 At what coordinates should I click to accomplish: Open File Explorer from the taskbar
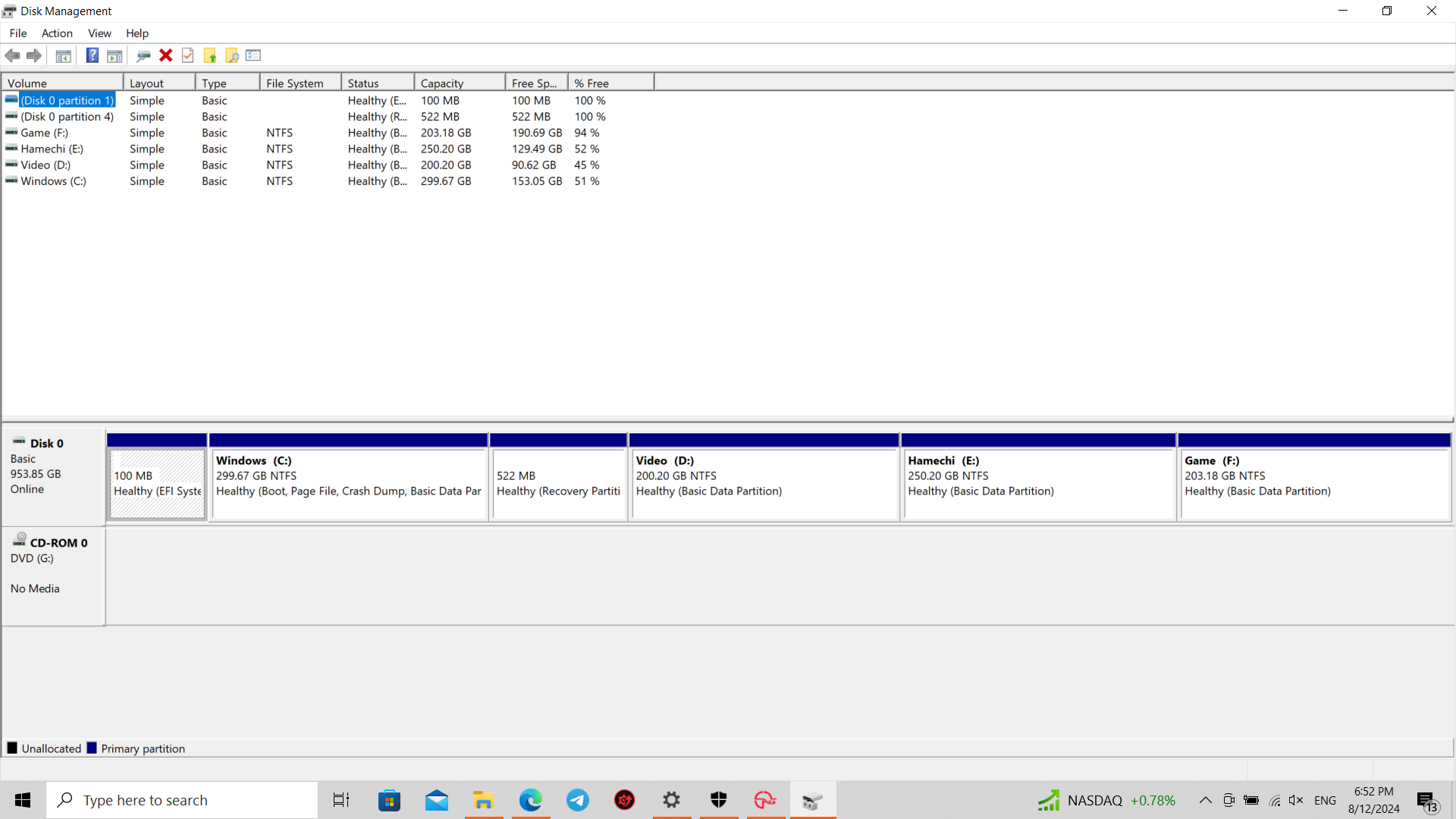[x=483, y=800]
